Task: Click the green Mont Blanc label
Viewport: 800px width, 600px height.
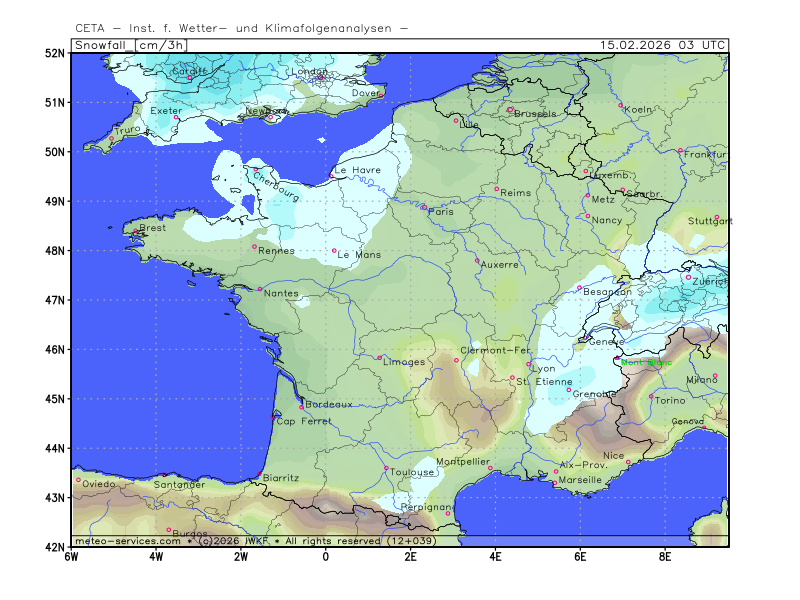Action: 646,362
